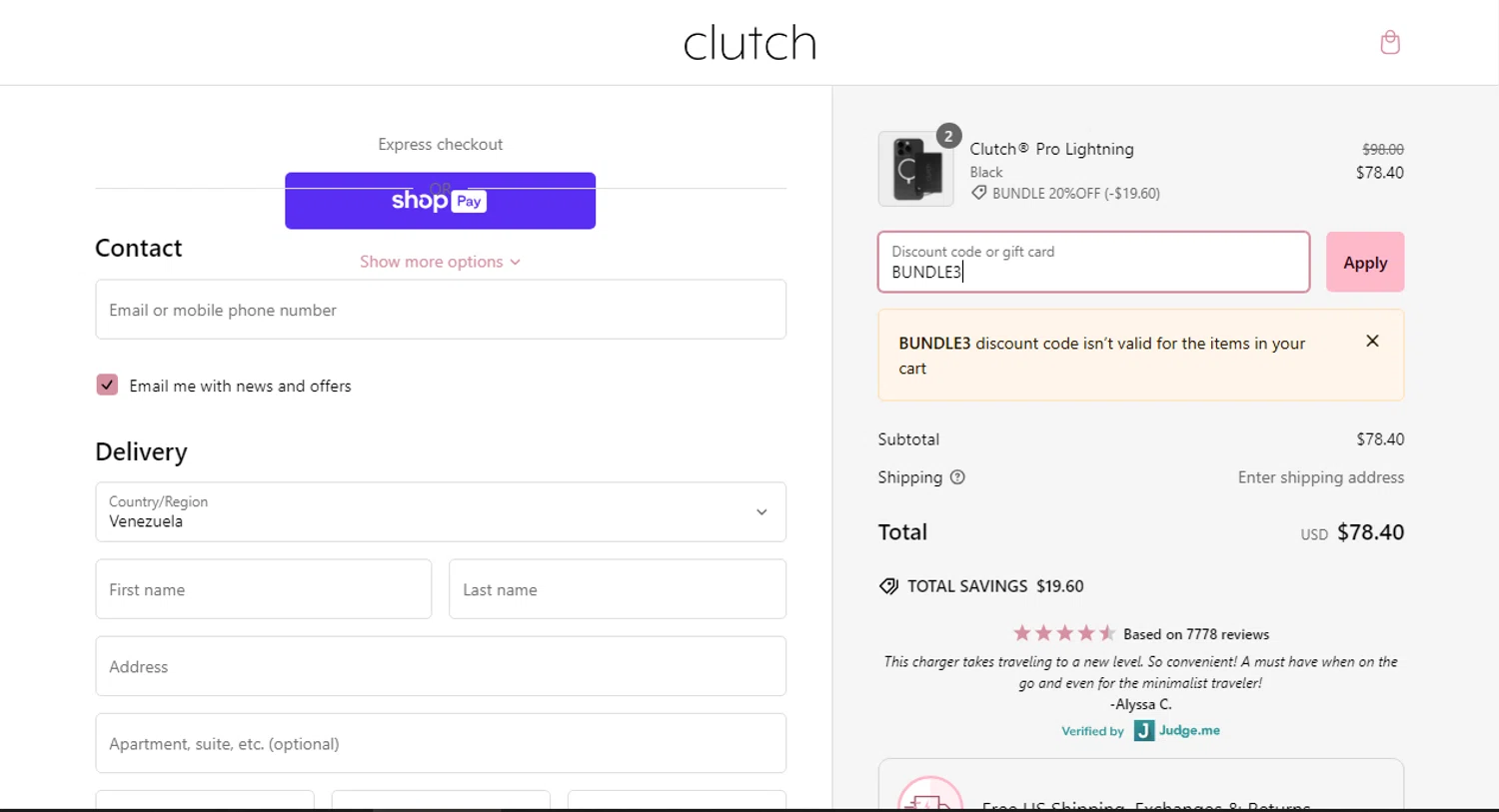
Task: Expand Show more options
Action: pos(440,262)
